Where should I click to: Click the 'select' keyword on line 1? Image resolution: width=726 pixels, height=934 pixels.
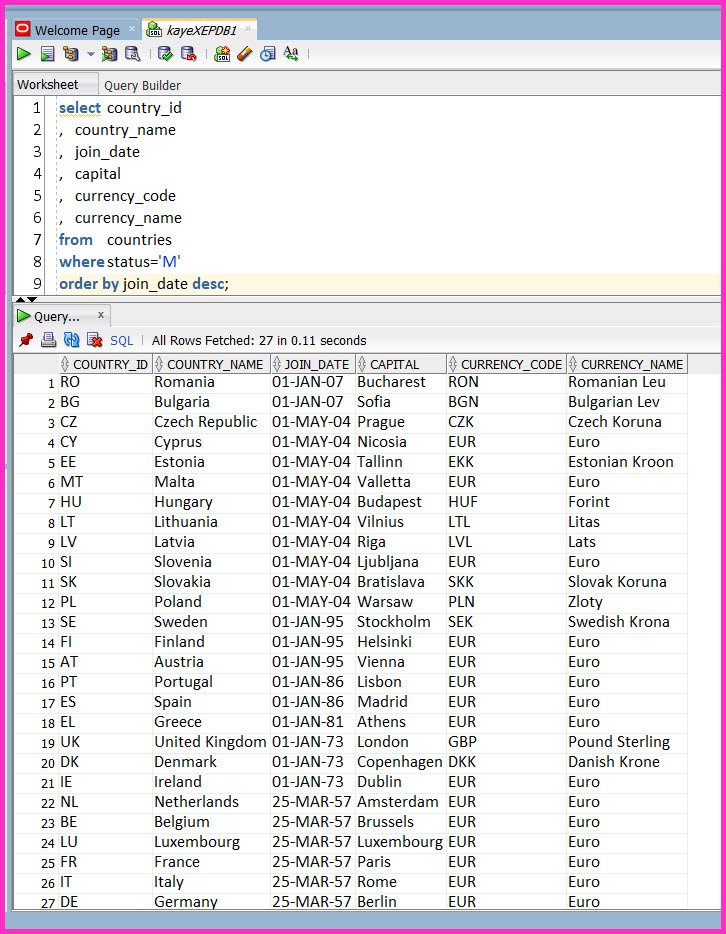click(x=80, y=108)
